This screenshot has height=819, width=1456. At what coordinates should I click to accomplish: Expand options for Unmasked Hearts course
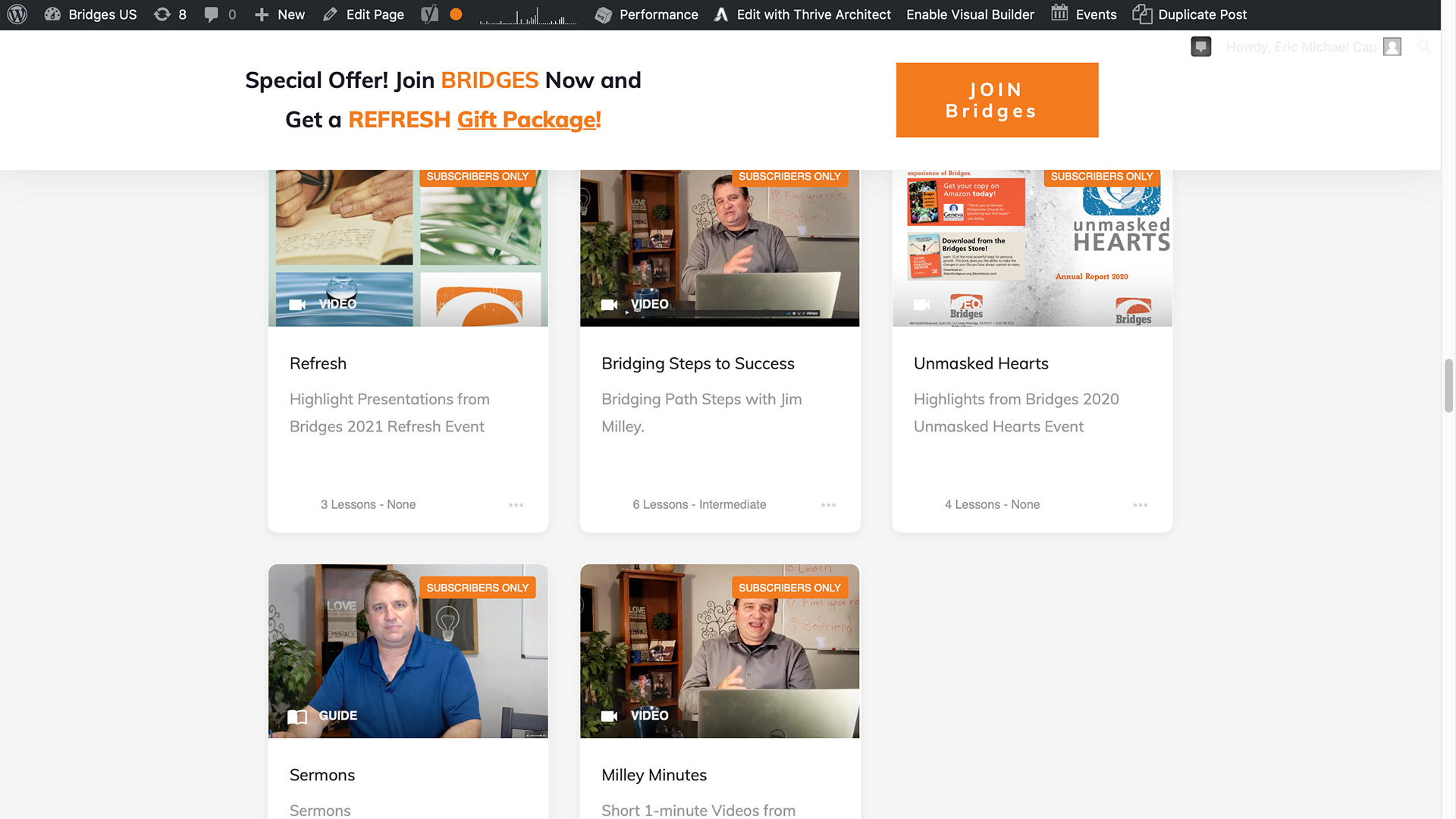(x=1140, y=505)
